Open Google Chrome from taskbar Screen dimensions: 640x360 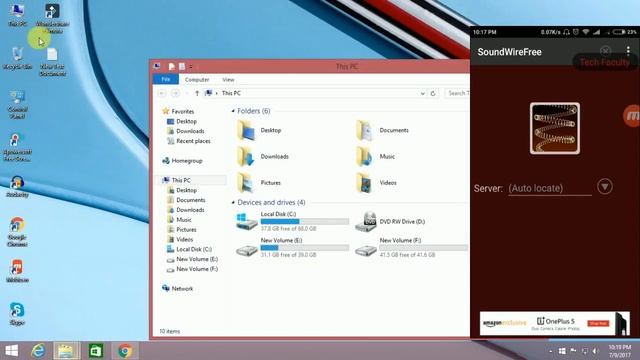click(125, 351)
